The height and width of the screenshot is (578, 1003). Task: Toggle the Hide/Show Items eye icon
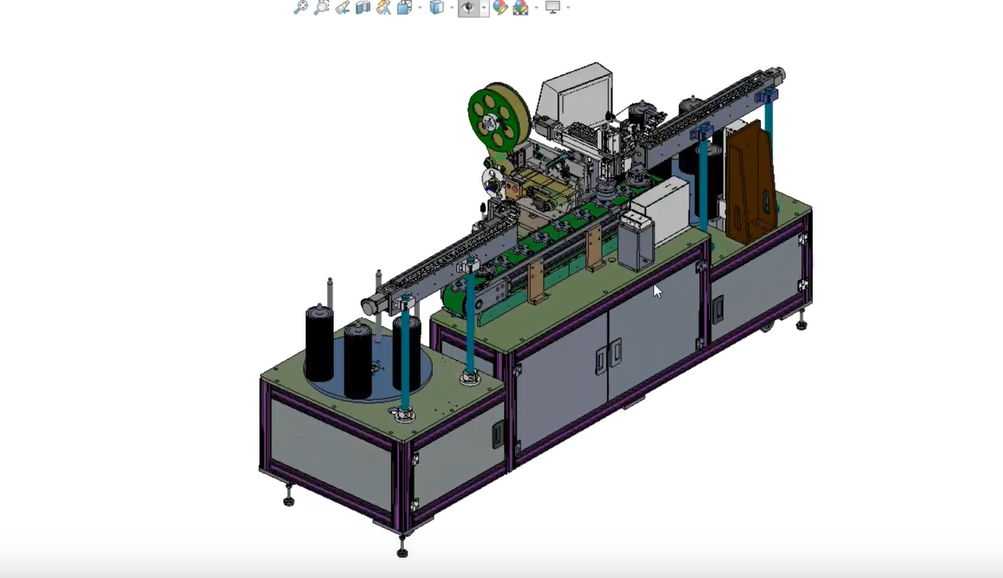pos(469,7)
